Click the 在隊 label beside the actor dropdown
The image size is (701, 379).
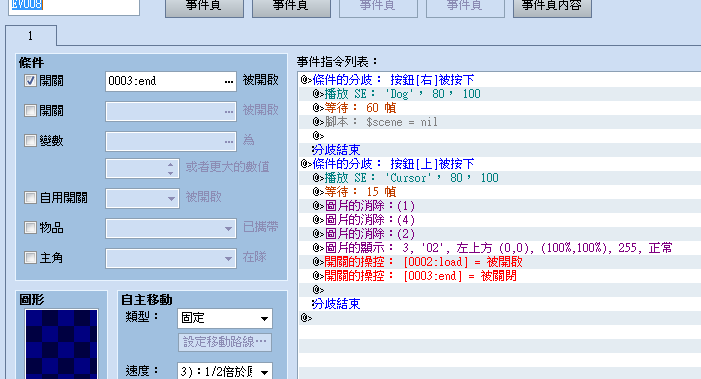pyautogui.click(x=254, y=257)
